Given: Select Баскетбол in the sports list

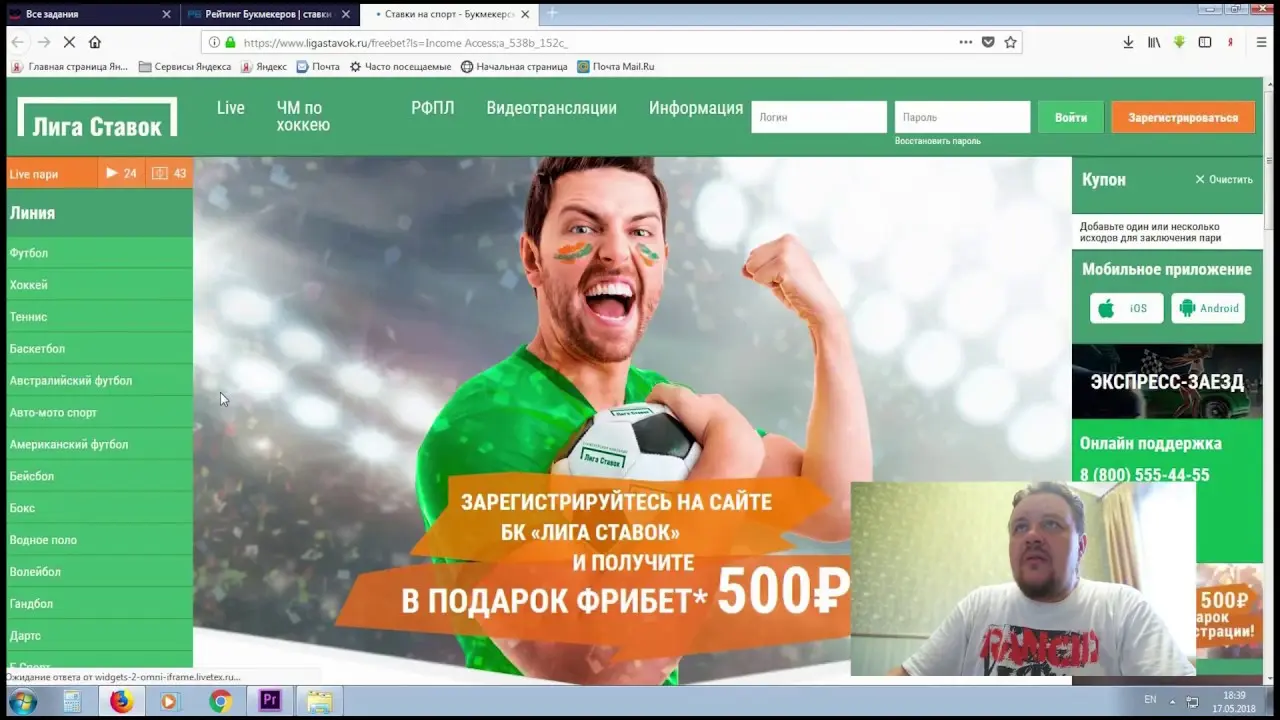Looking at the screenshot, I should point(100,349).
